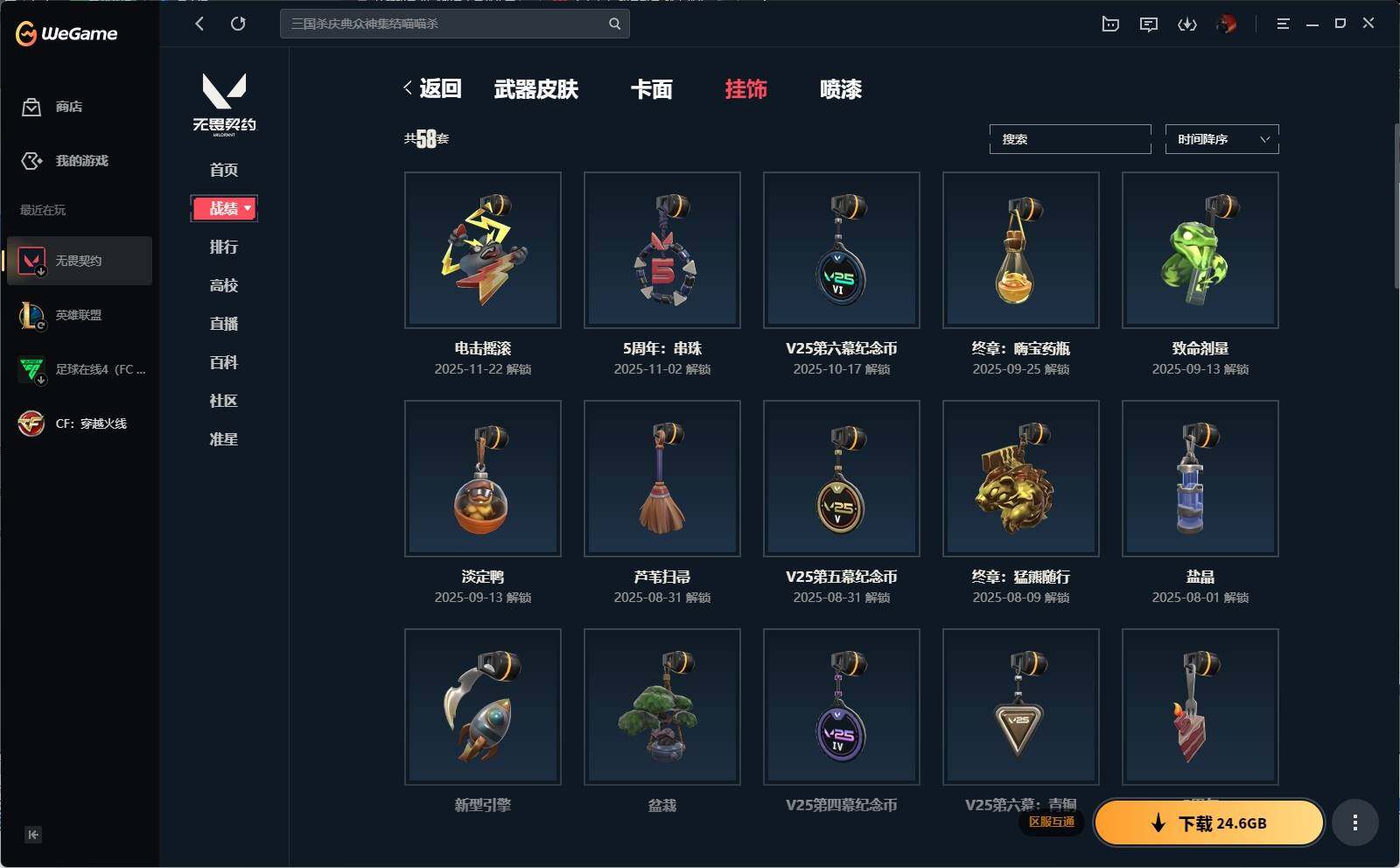Viewport: 1400px width, 868px height.
Task: Switch to the 喷漆 tab
Action: (841, 89)
